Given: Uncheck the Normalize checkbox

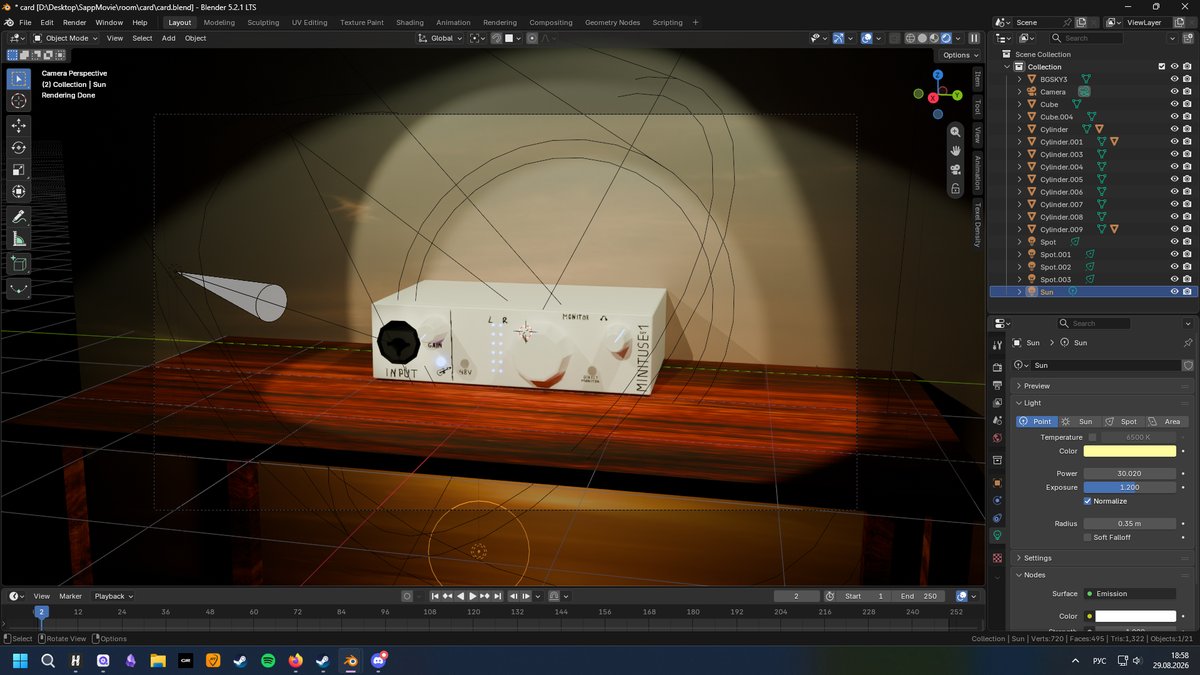Looking at the screenshot, I should click(1088, 501).
